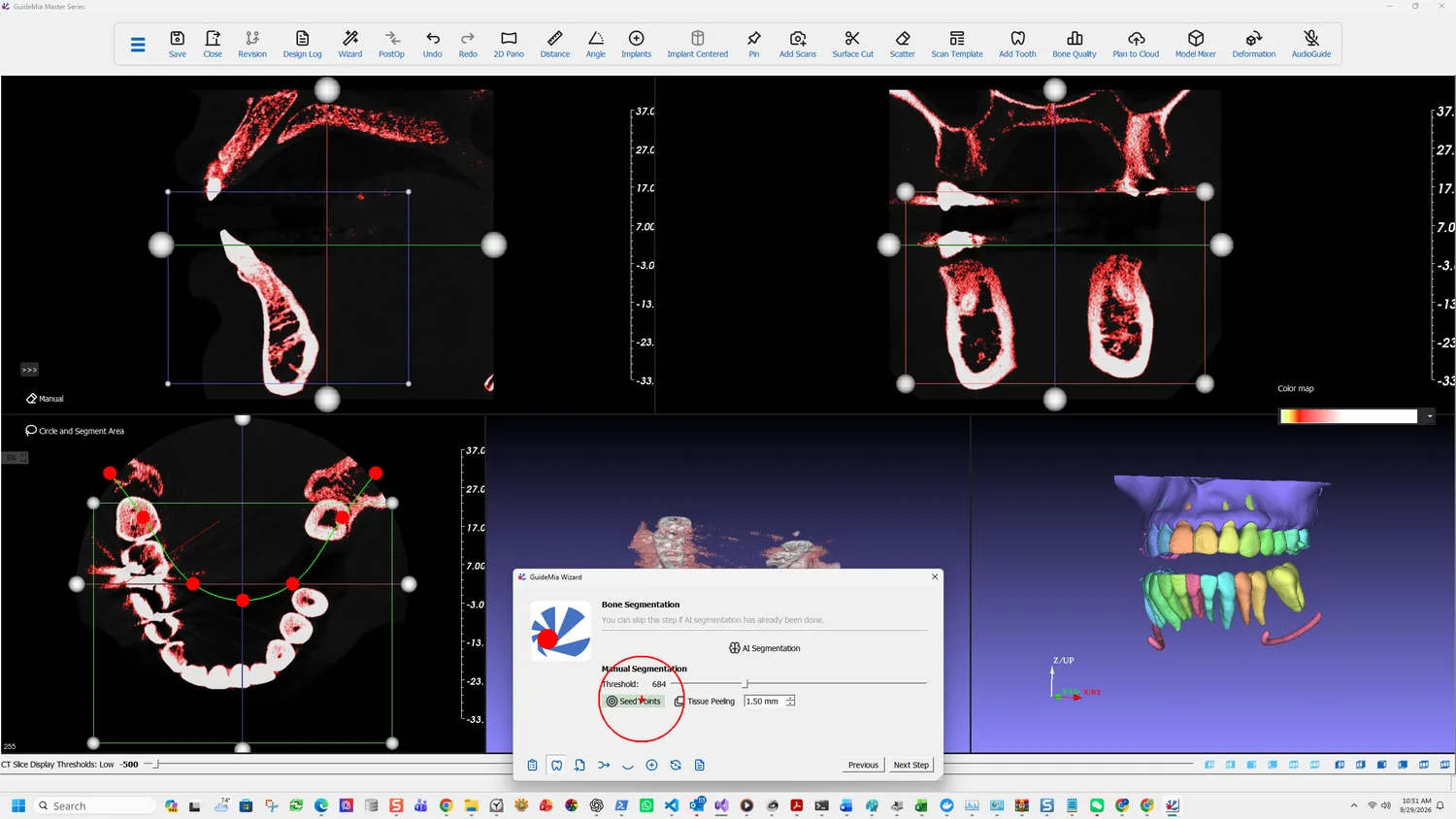
Task: Select the Surface Cut tool
Action: coord(853,44)
